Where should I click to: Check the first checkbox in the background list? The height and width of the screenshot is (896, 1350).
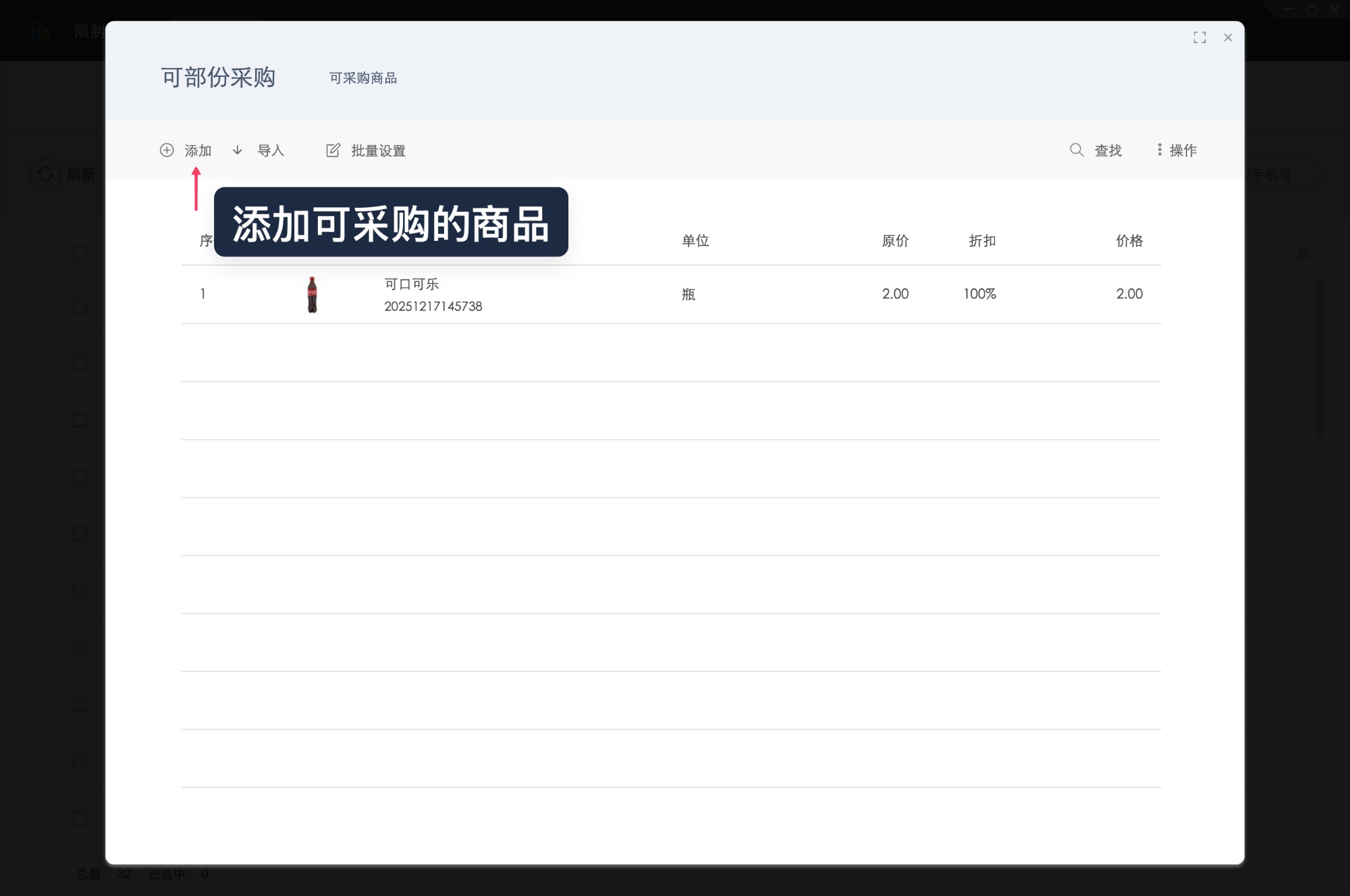tap(79, 252)
